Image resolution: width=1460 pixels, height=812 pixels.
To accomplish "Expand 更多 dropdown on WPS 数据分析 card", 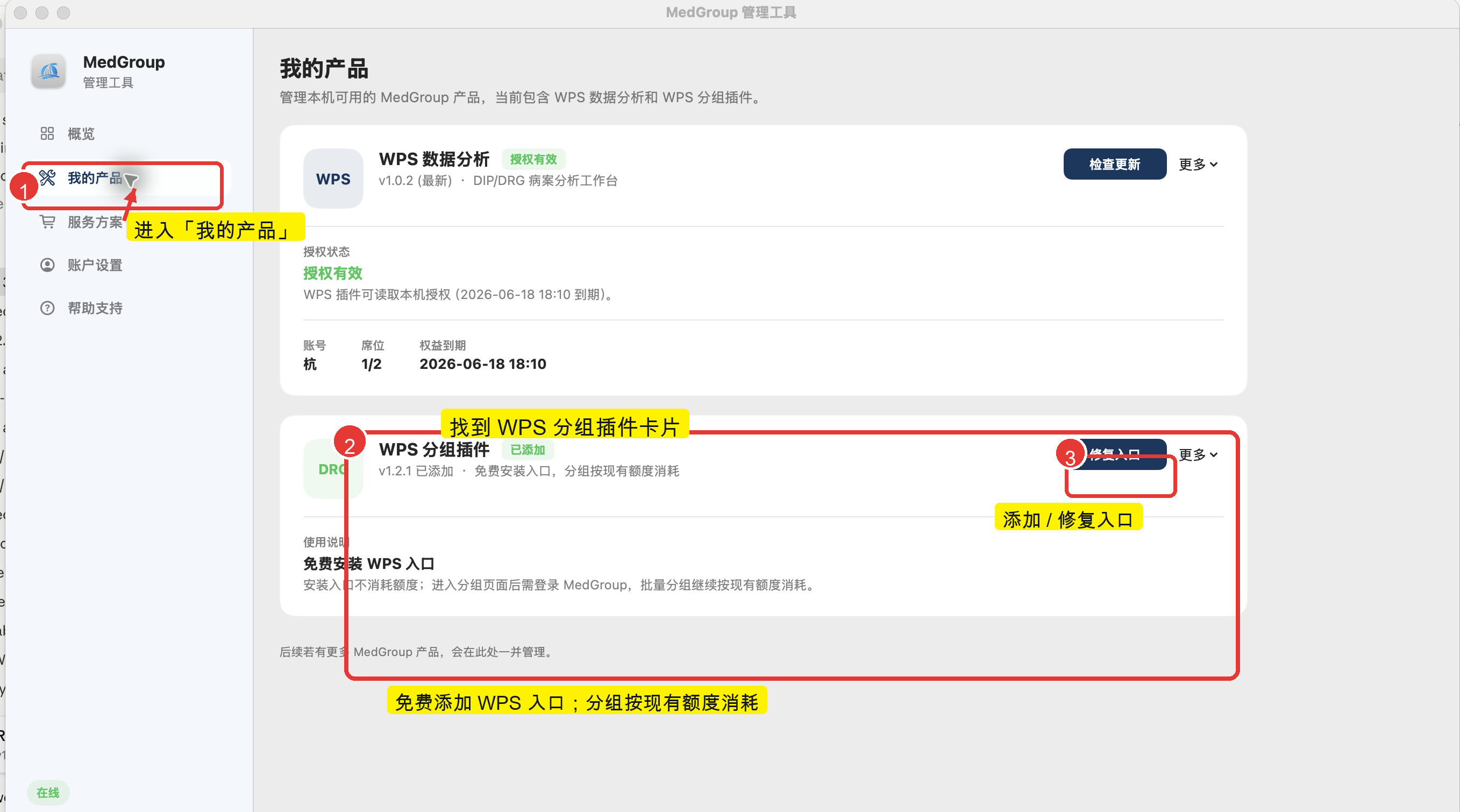I will [1198, 165].
